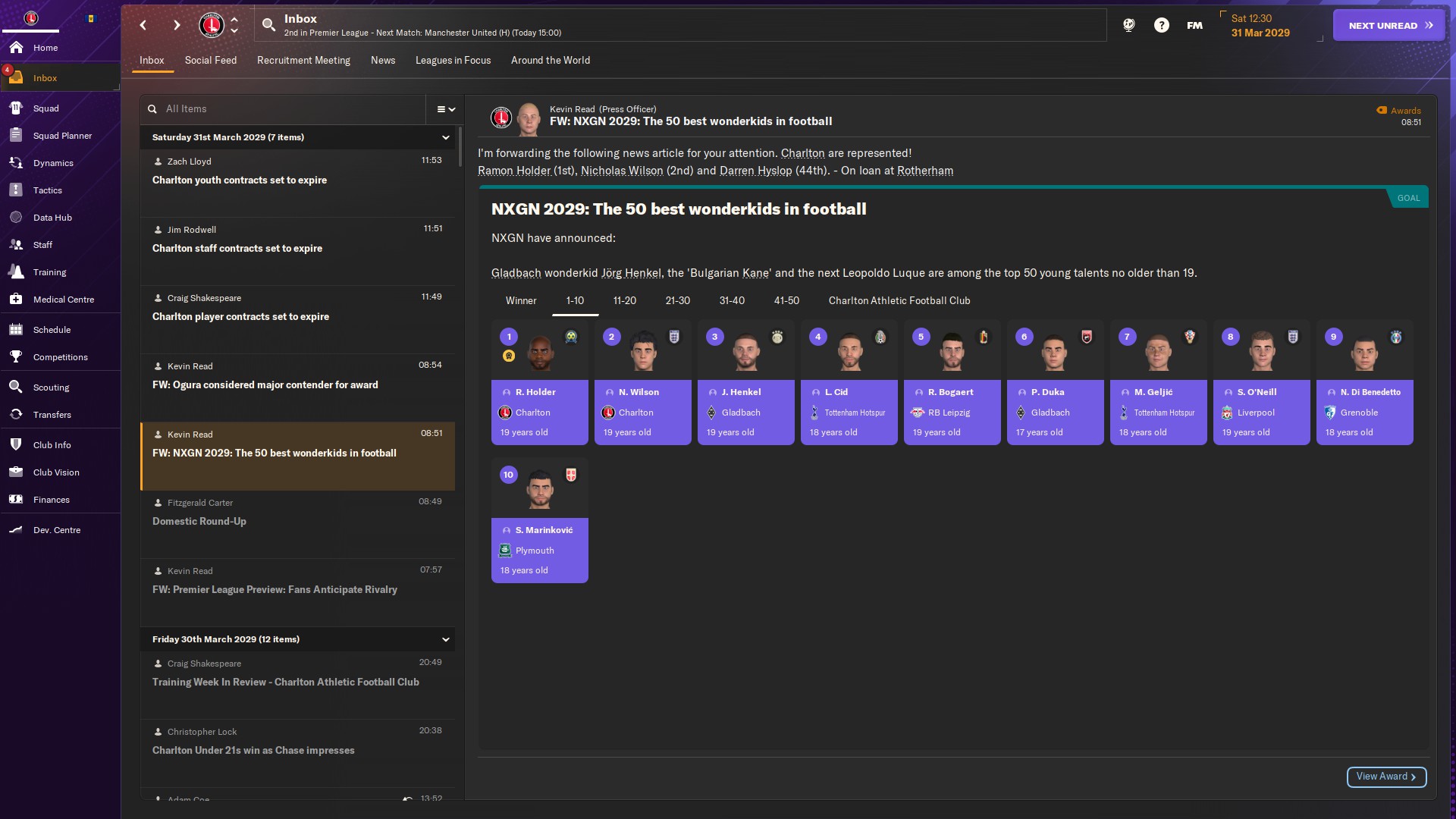Select the Winner tab

tap(521, 301)
